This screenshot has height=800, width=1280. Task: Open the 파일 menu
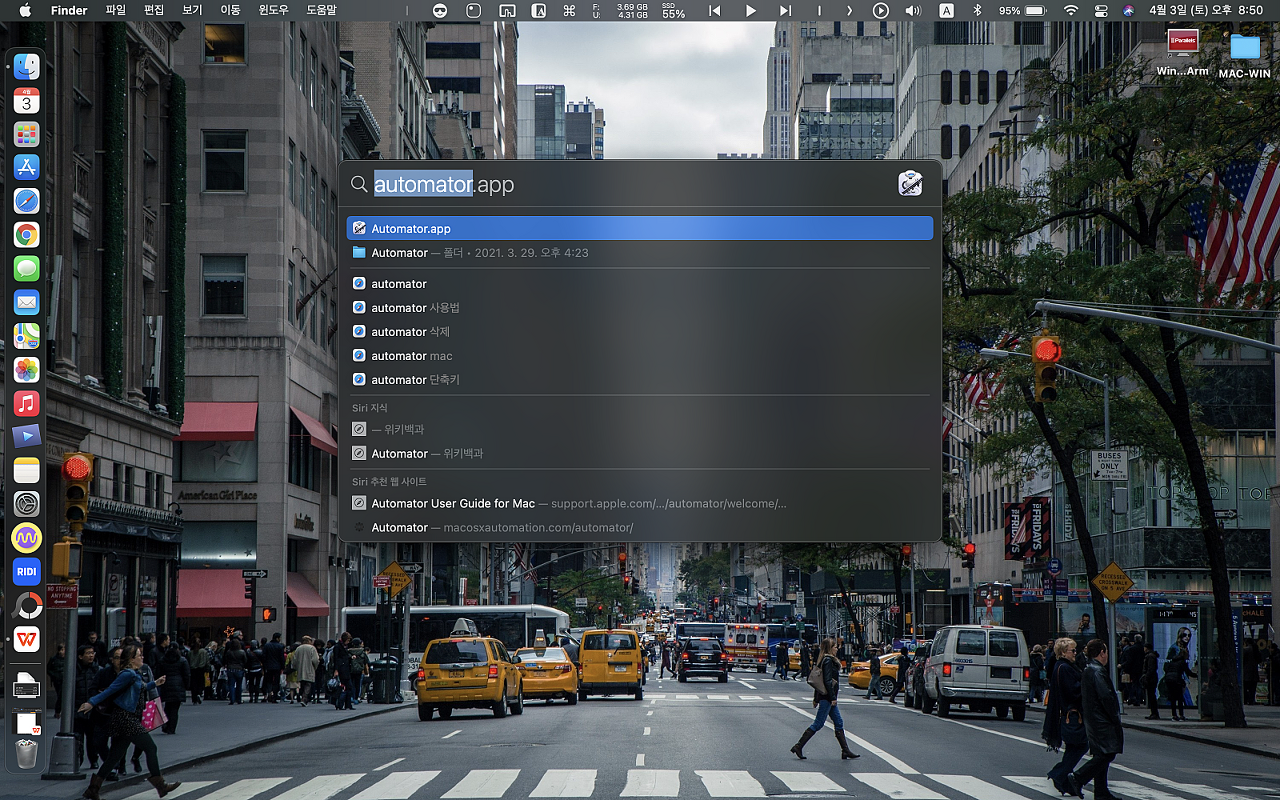(116, 10)
